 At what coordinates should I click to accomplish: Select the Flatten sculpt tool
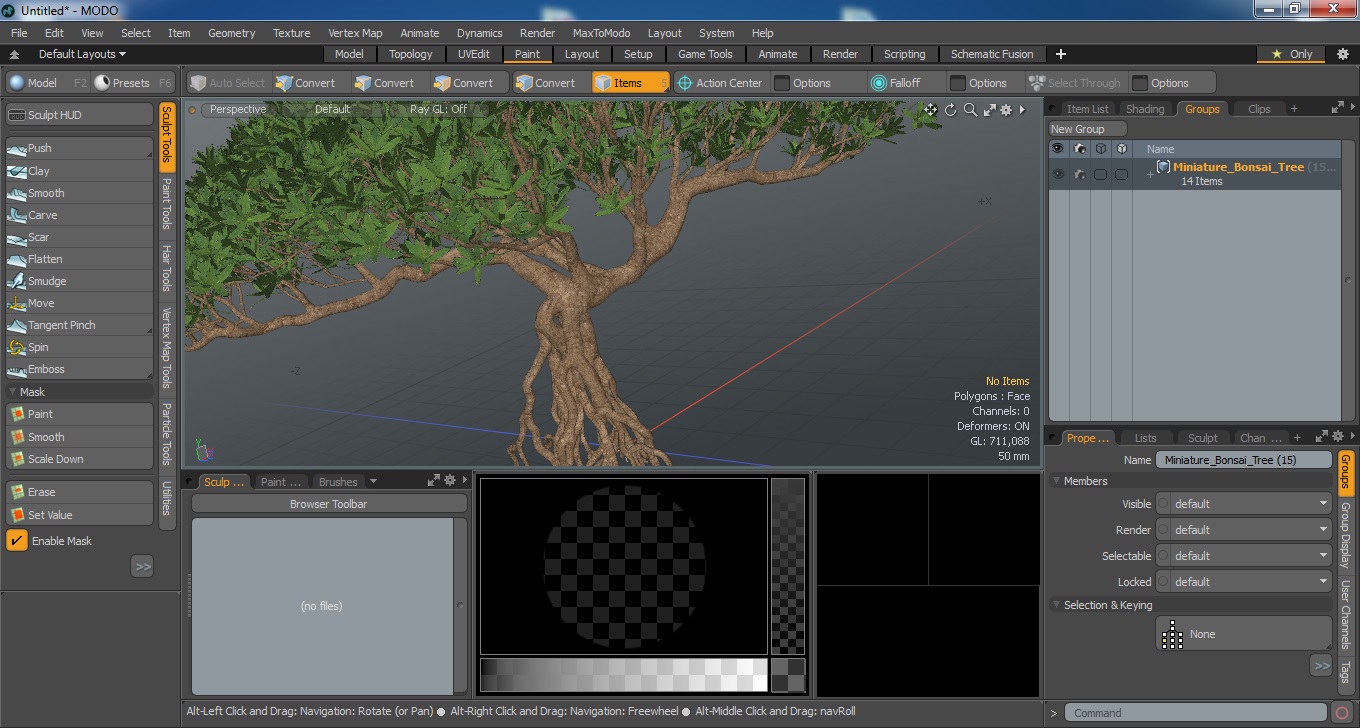(79, 259)
